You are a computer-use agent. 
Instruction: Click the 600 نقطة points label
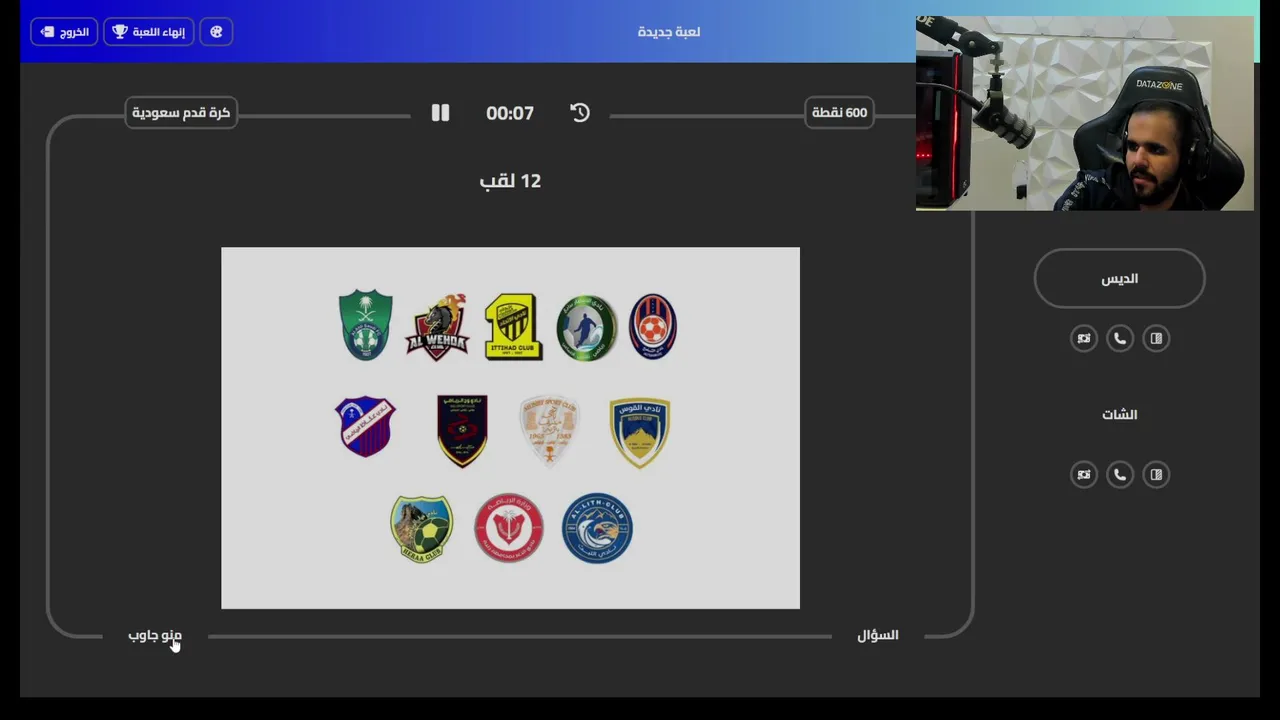tap(839, 113)
